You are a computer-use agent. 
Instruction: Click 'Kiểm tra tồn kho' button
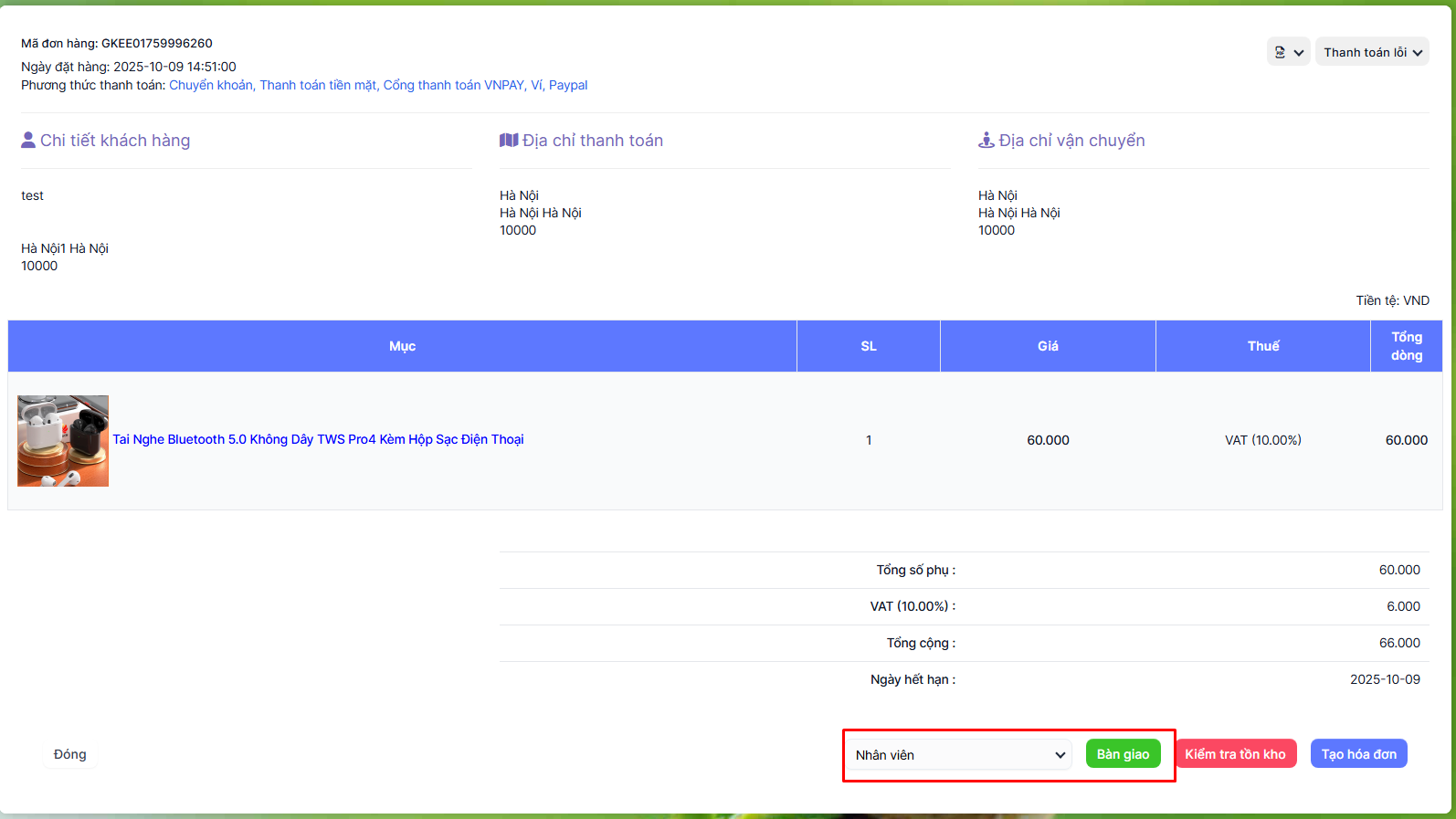pos(1235,754)
